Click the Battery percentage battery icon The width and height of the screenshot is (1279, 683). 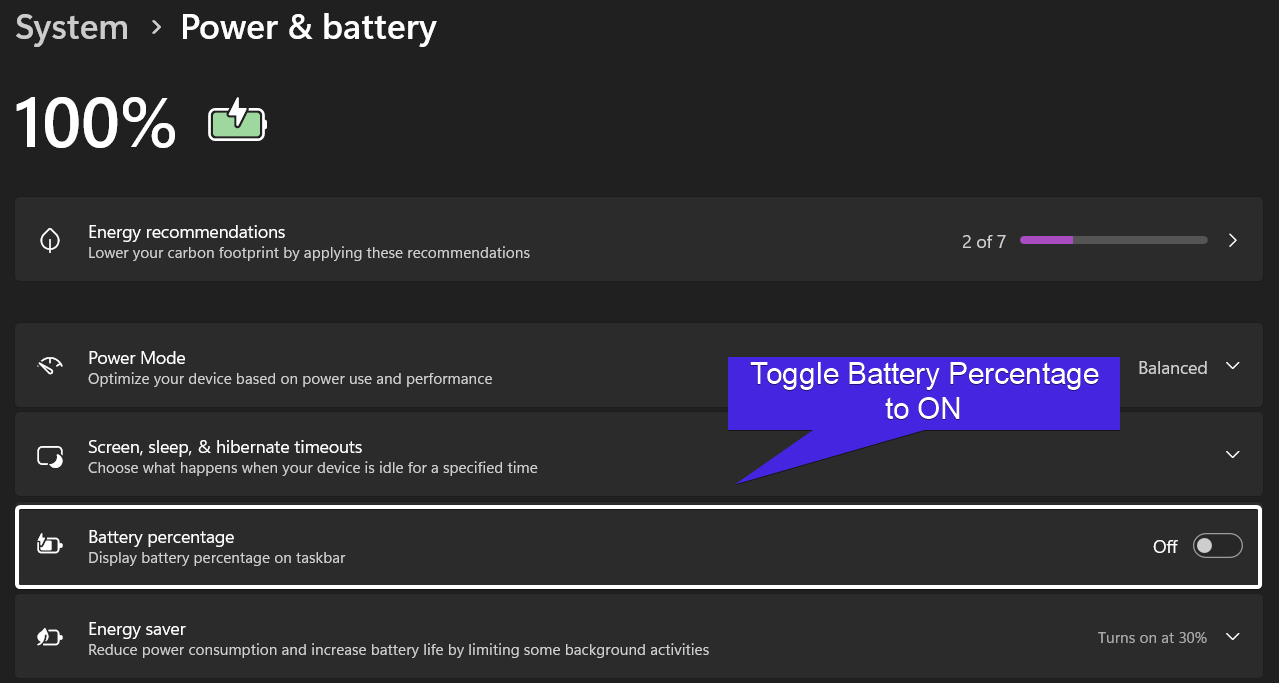[x=49, y=546]
